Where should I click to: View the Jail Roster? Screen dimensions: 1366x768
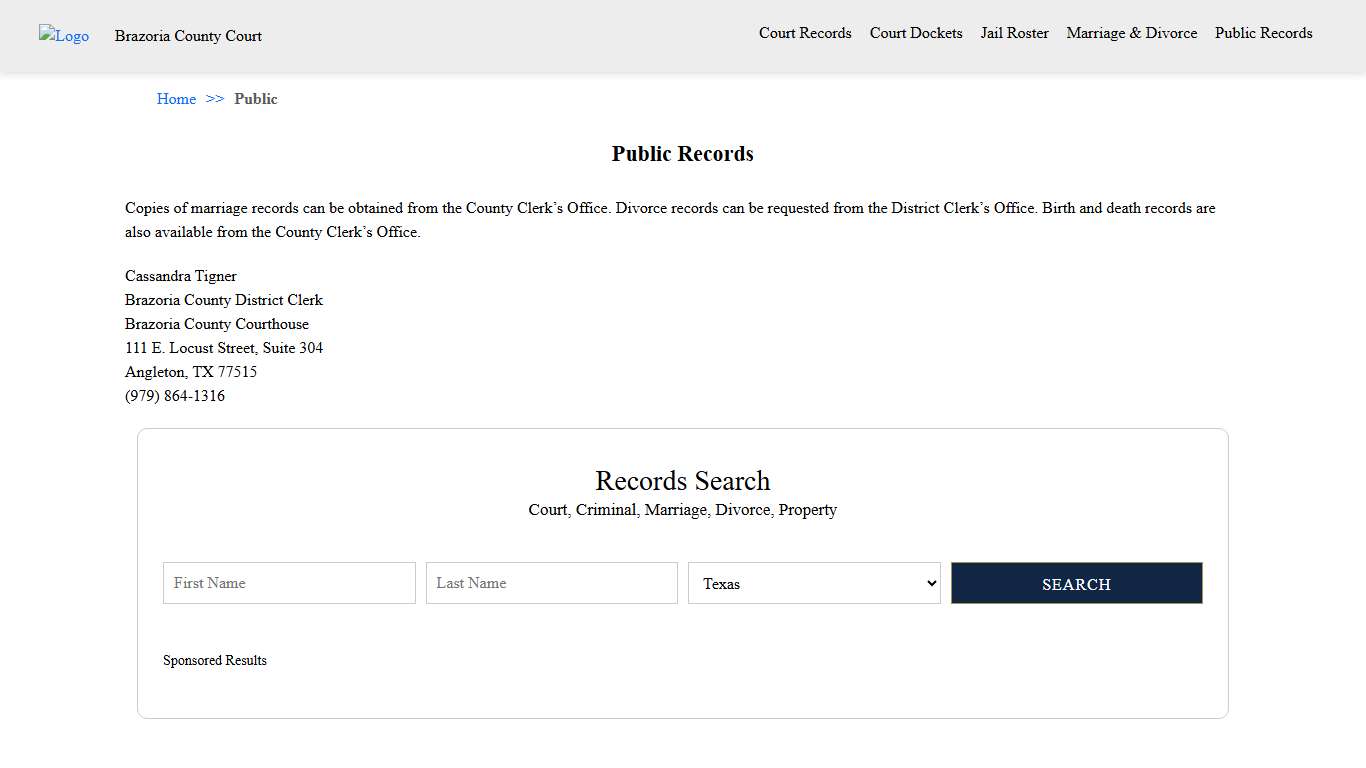pyautogui.click(x=1014, y=33)
